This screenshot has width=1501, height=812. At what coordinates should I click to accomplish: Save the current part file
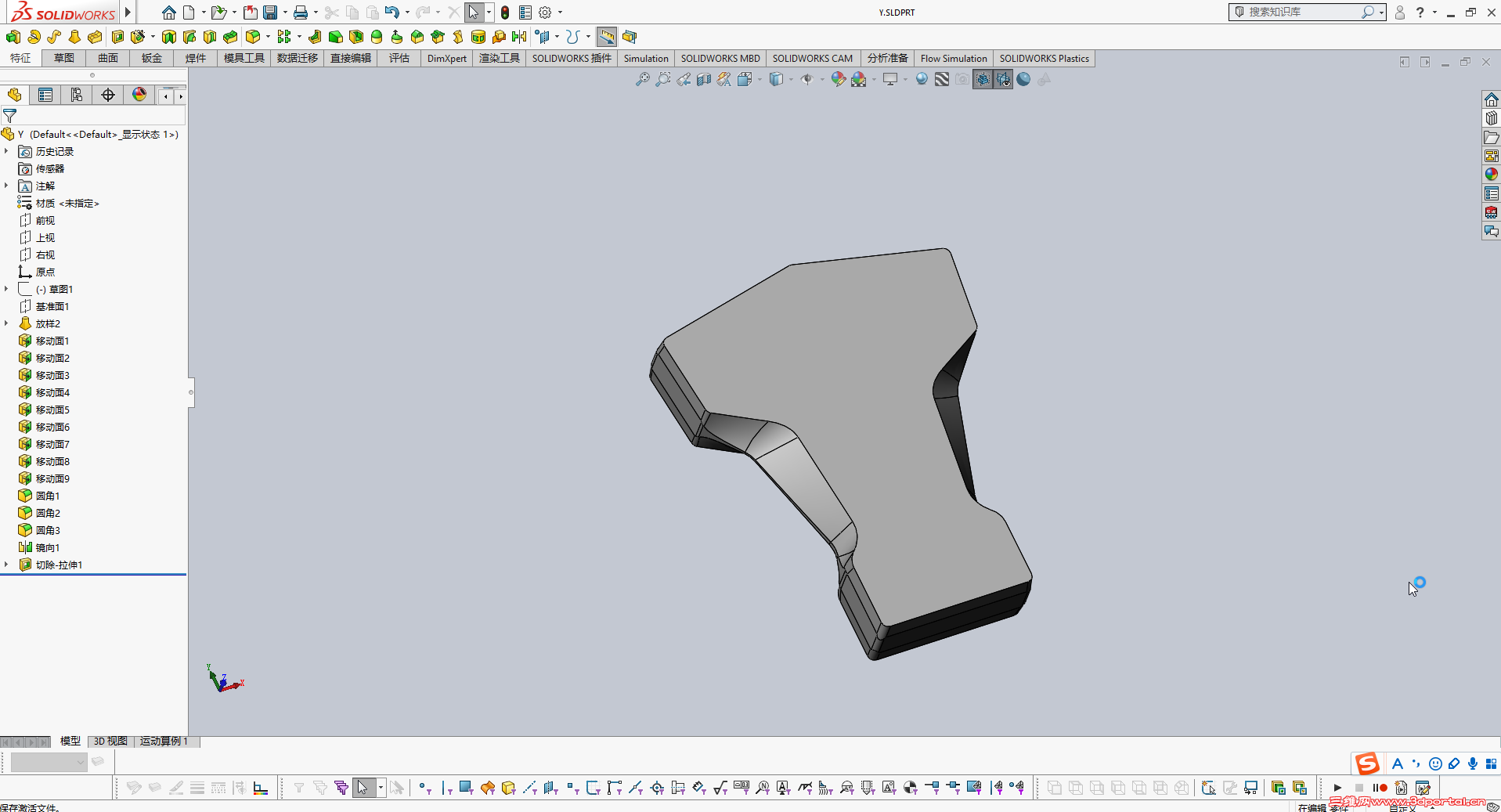point(270,13)
